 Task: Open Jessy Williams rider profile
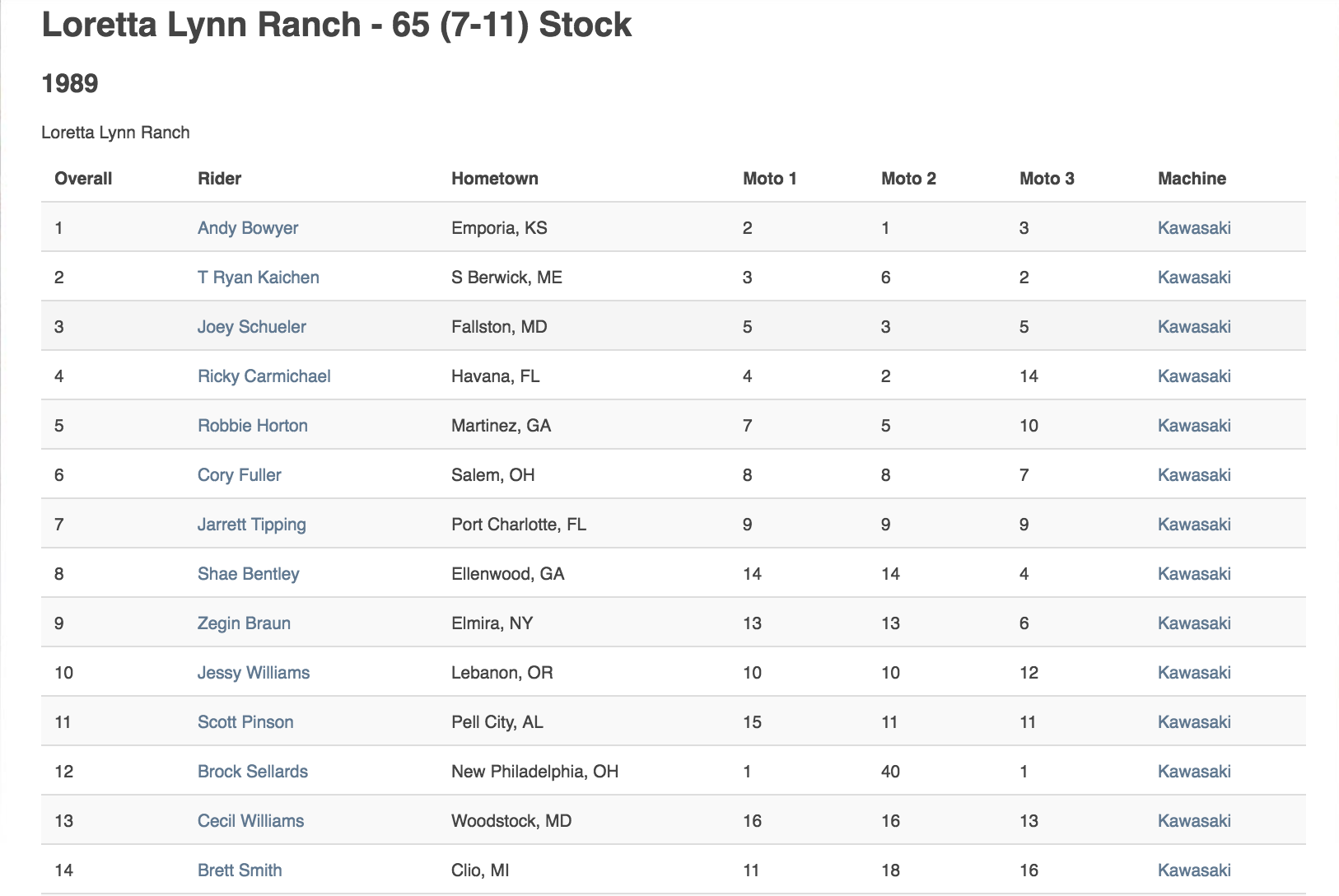[x=254, y=673]
